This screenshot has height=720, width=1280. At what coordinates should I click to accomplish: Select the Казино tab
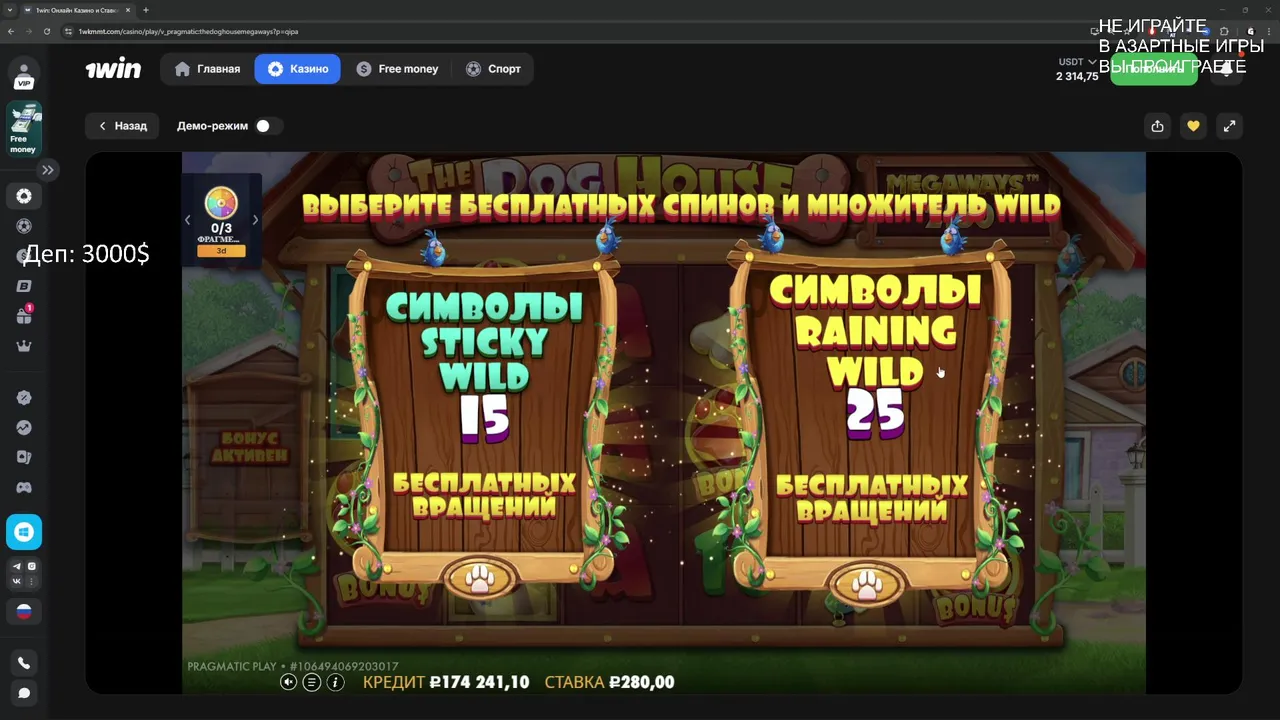(x=297, y=69)
